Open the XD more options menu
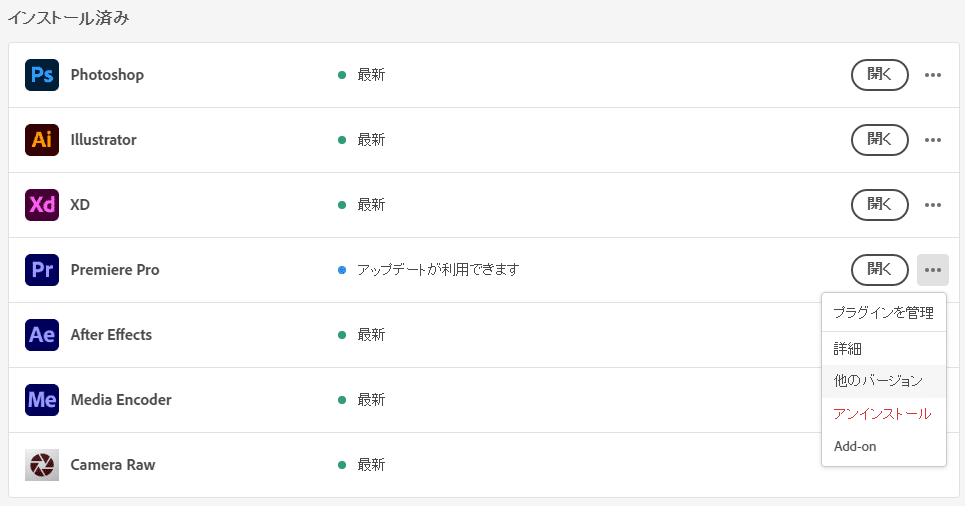This screenshot has height=506, width=965. point(933,205)
